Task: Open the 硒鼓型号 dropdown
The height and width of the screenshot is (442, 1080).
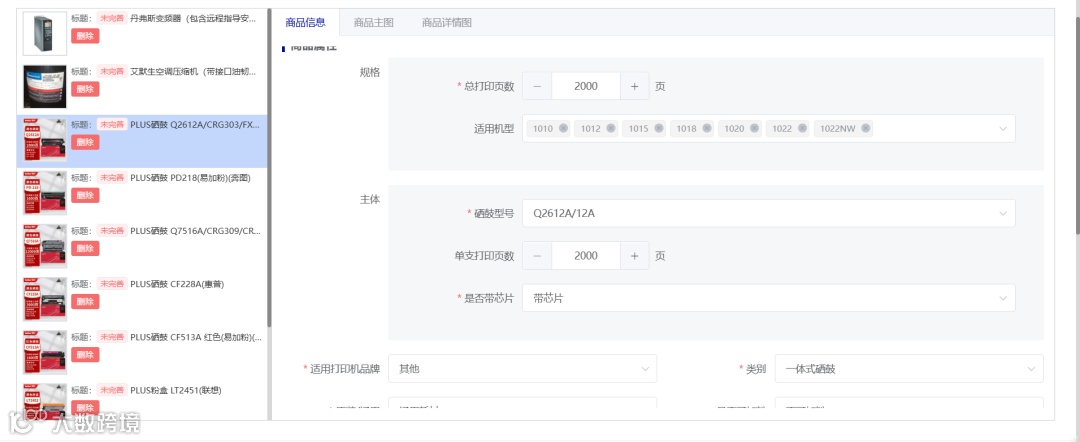Action: click(769, 213)
